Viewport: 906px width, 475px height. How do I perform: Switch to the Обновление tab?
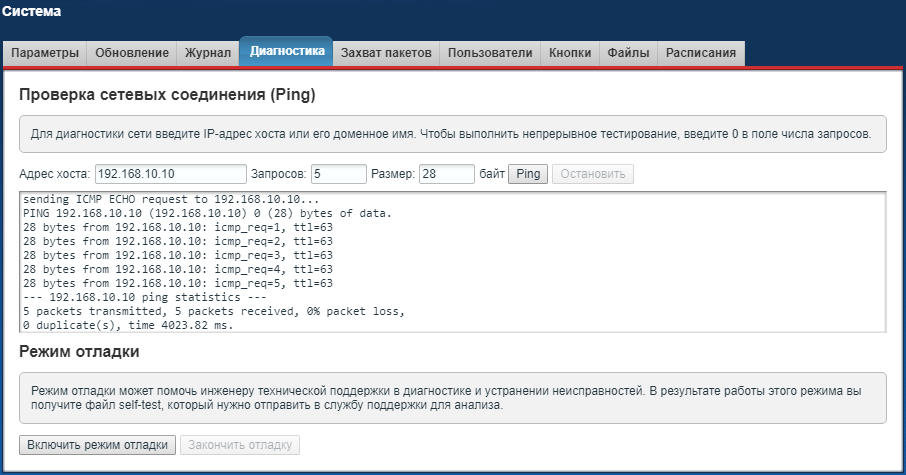132,53
